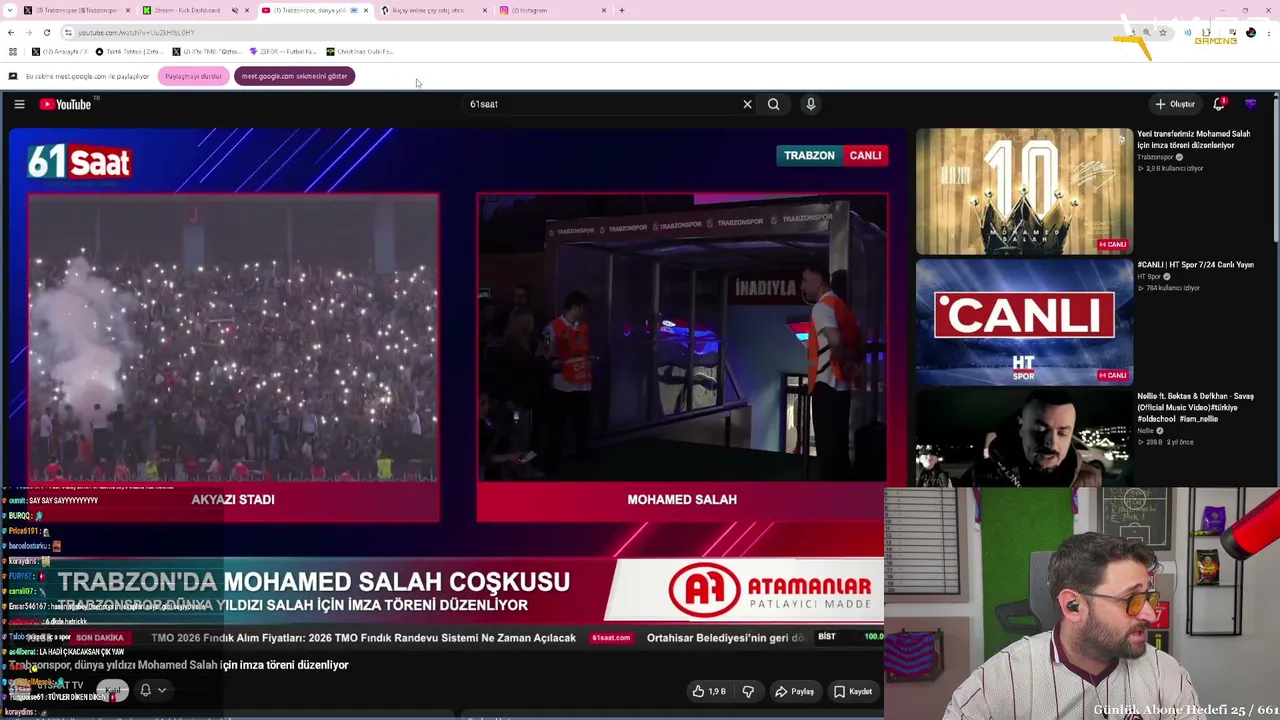Open the ZEFOR Futbol bookmark

coord(283,52)
